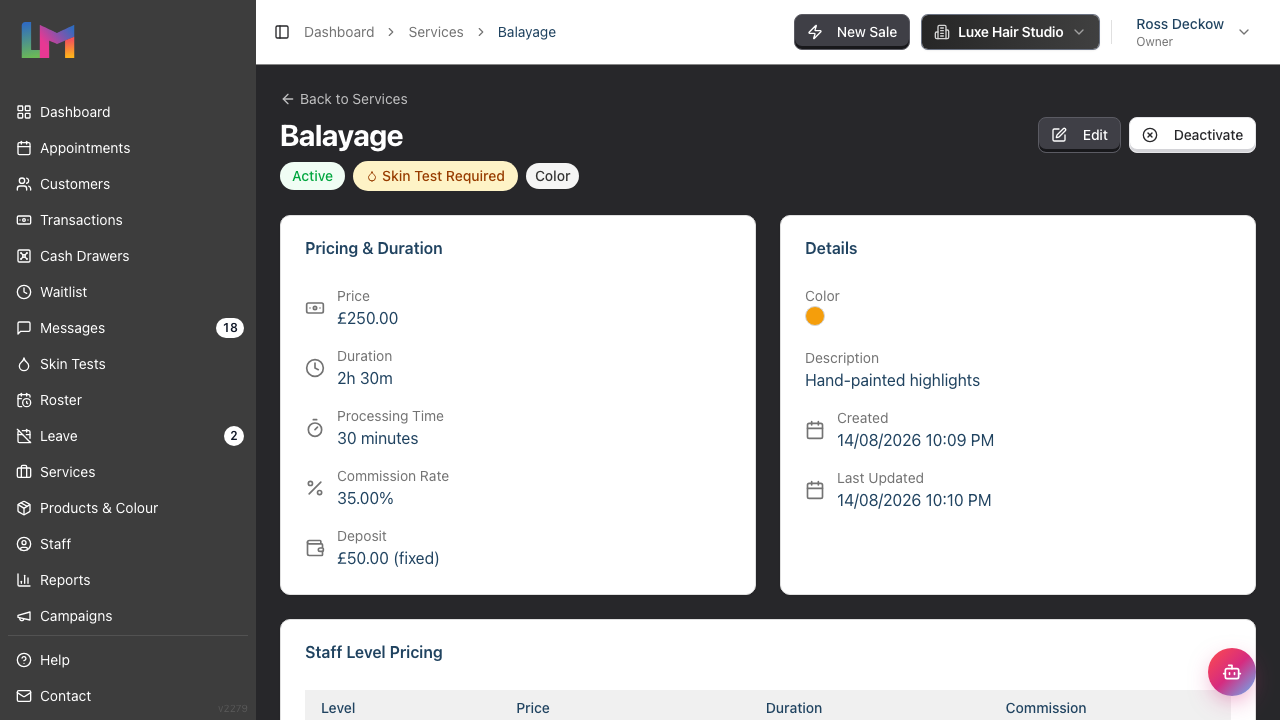Click the 2h 30m duration value

[x=365, y=378]
